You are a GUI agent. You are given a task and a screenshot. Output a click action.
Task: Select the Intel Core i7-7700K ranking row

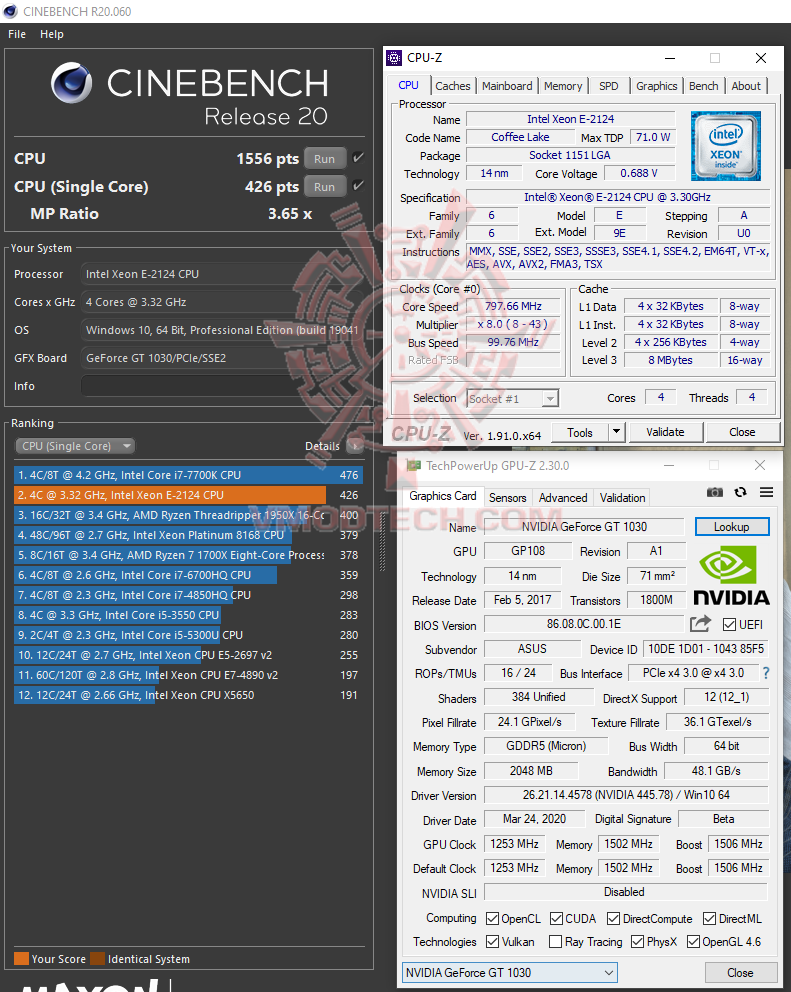(x=189, y=475)
